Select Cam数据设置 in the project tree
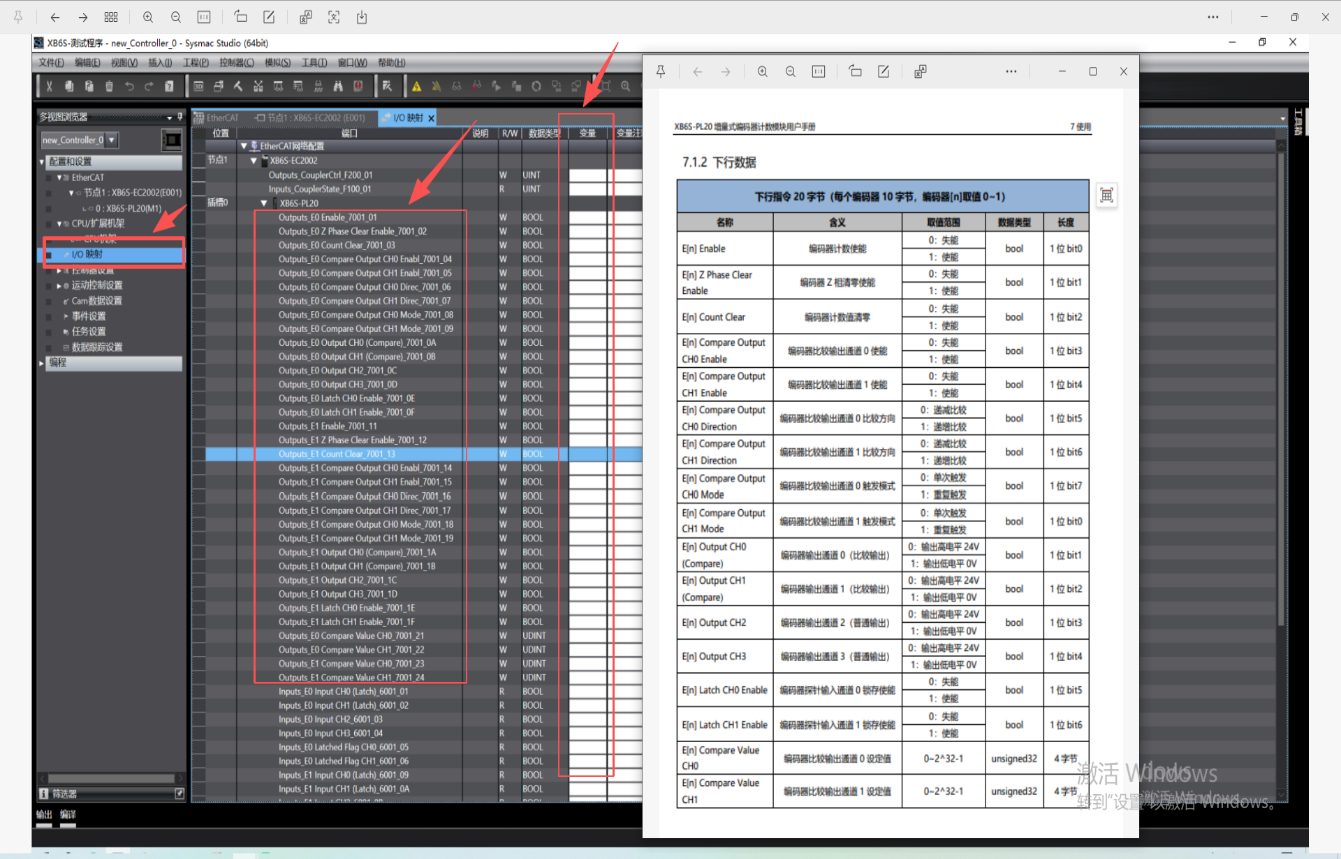 (x=96, y=301)
